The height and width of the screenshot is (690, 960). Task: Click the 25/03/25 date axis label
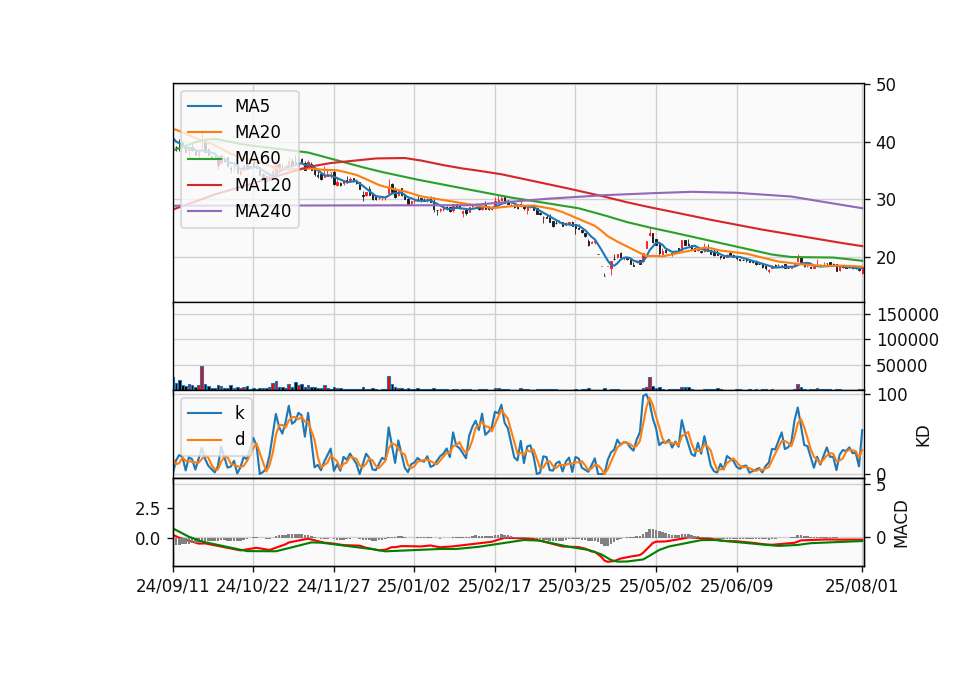(575, 586)
